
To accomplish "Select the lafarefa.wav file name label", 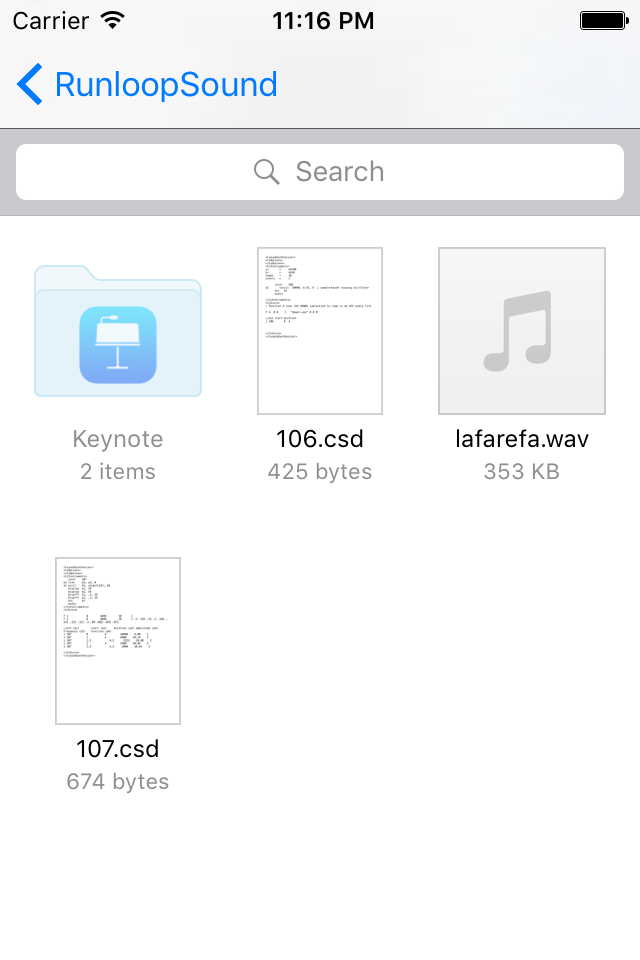I will coord(522,439).
